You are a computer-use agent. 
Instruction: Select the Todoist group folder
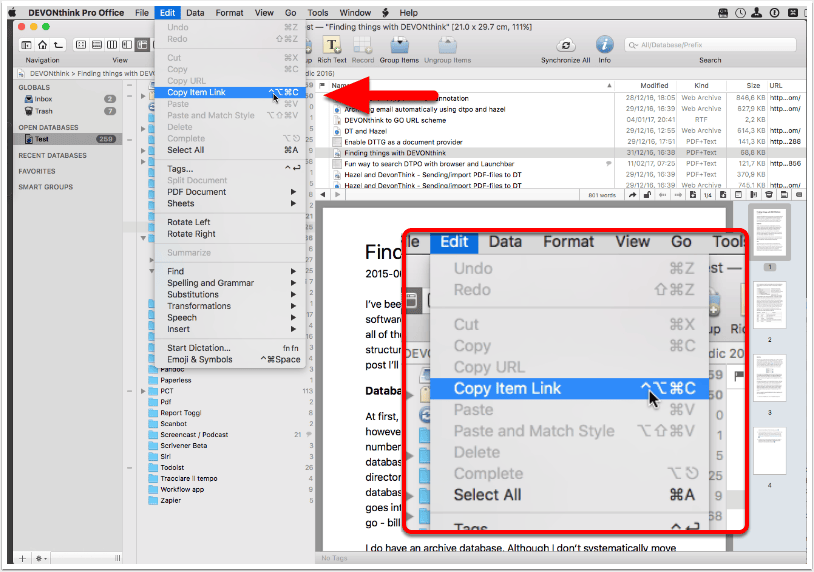pos(172,468)
